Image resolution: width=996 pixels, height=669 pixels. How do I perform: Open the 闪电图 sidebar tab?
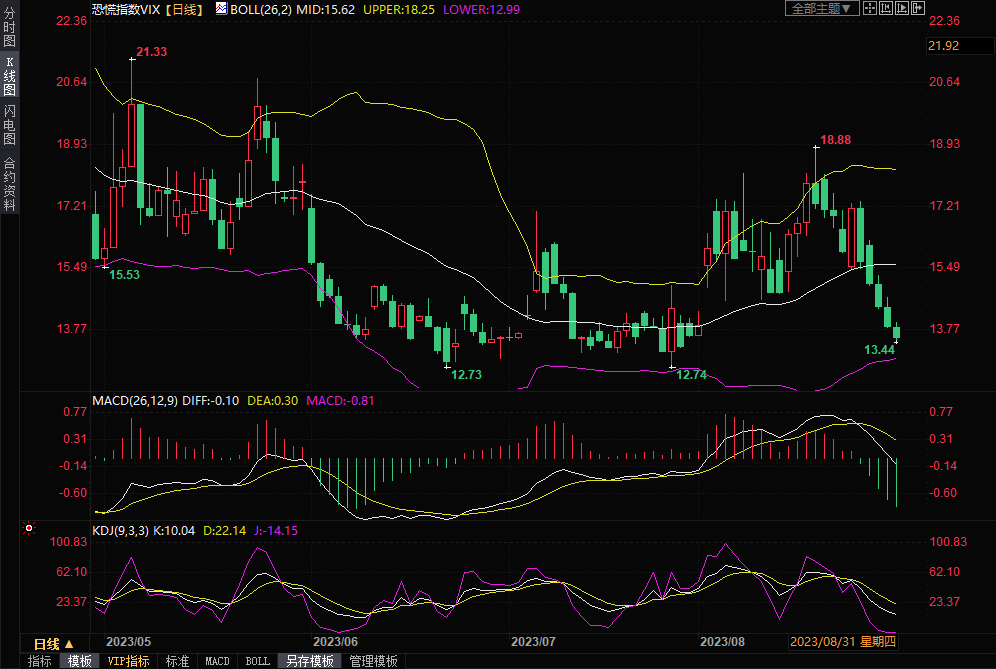coord(9,125)
